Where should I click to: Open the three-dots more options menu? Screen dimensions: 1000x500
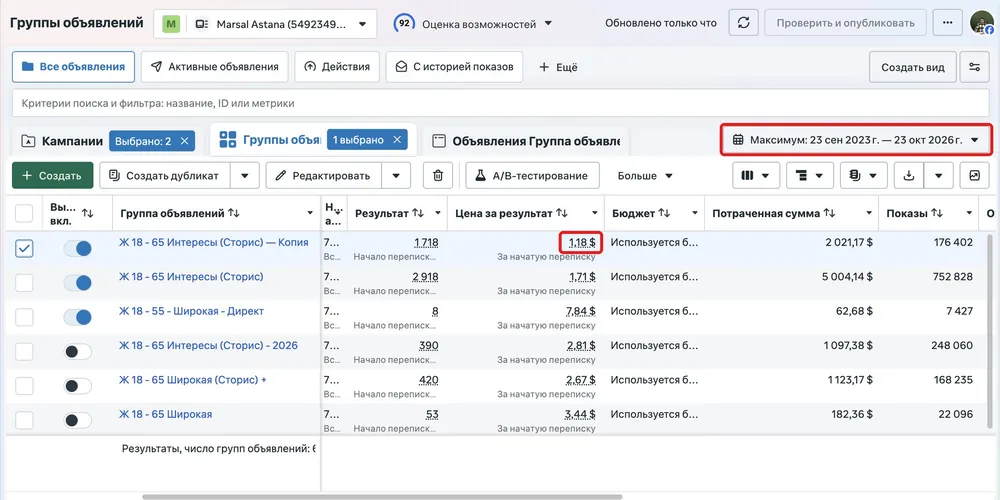coord(947,23)
